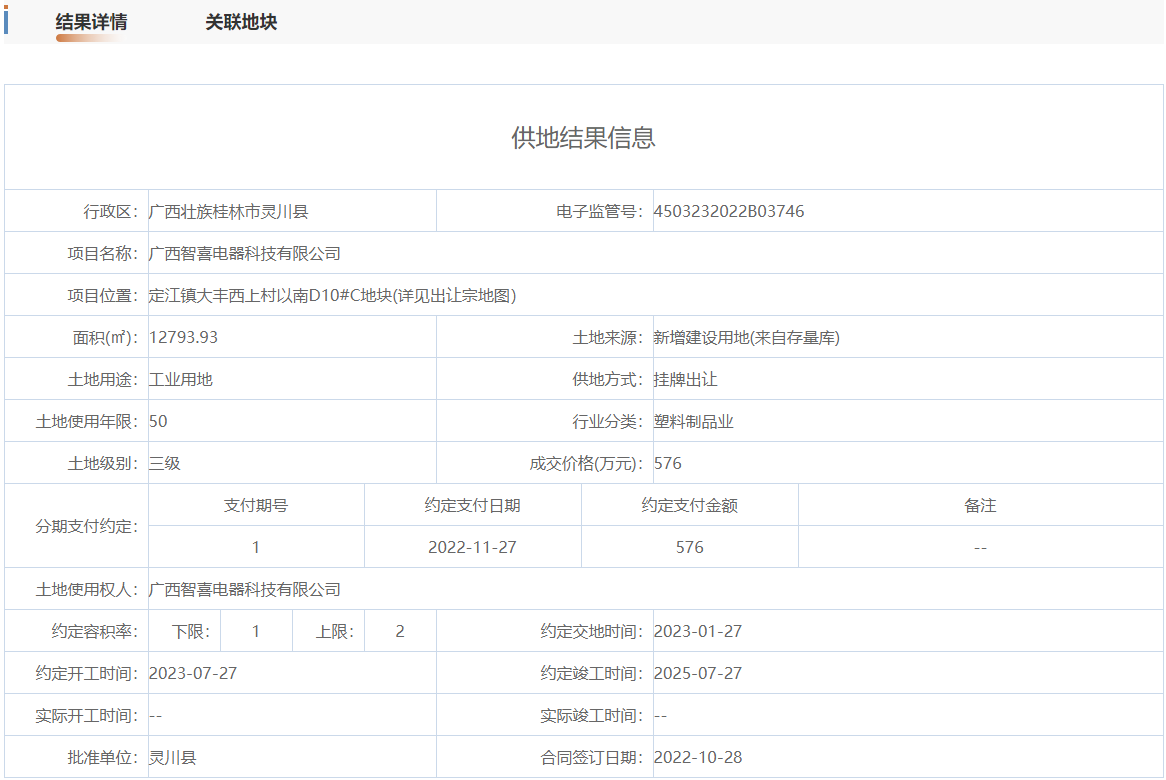Select the 电子监管号 value 4503232022B03746

(729, 212)
